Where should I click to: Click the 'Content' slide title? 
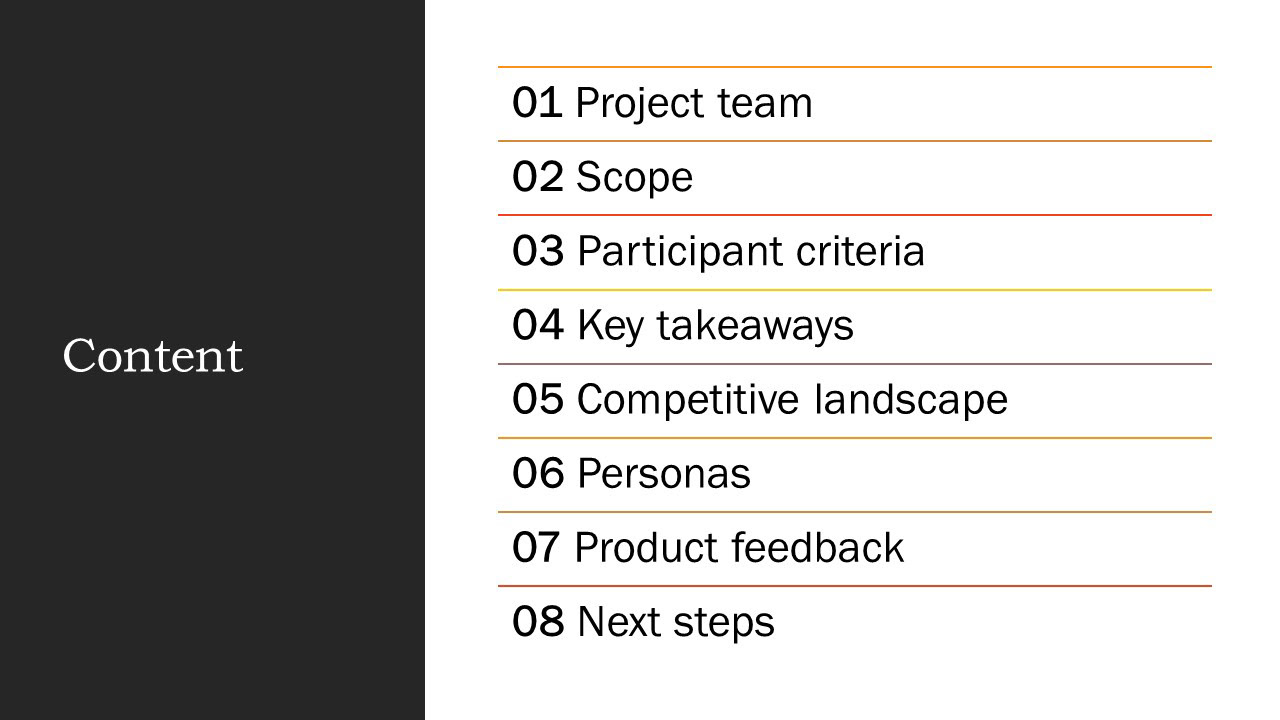[x=153, y=357]
